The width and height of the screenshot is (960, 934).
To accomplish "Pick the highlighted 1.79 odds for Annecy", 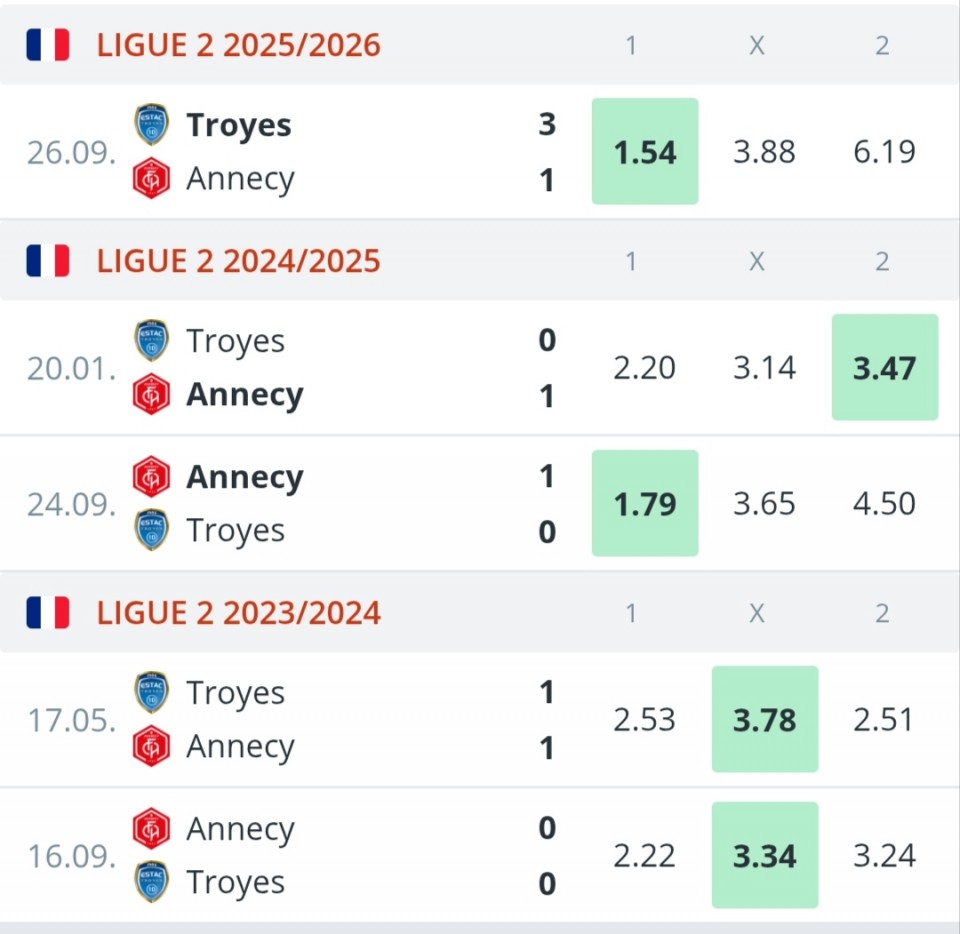I will (x=645, y=503).
